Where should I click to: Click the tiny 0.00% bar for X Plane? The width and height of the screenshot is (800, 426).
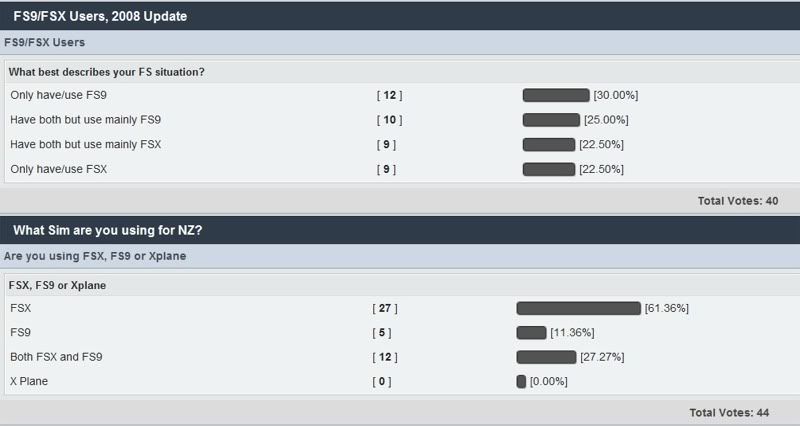point(521,382)
